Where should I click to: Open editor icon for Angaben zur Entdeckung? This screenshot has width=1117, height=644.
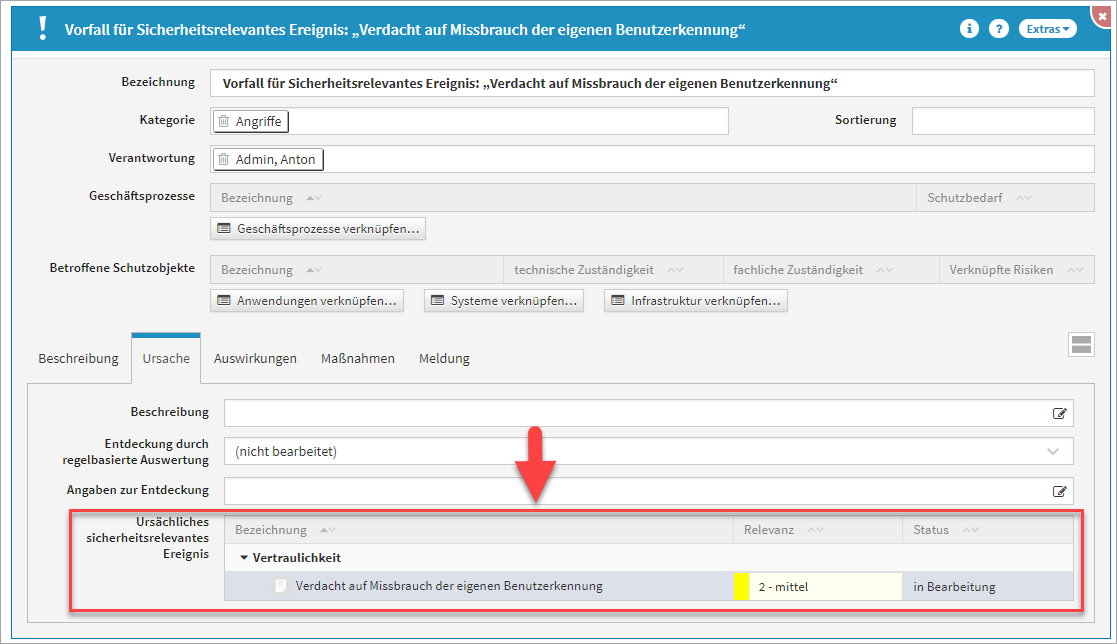[x=1059, y=491]
